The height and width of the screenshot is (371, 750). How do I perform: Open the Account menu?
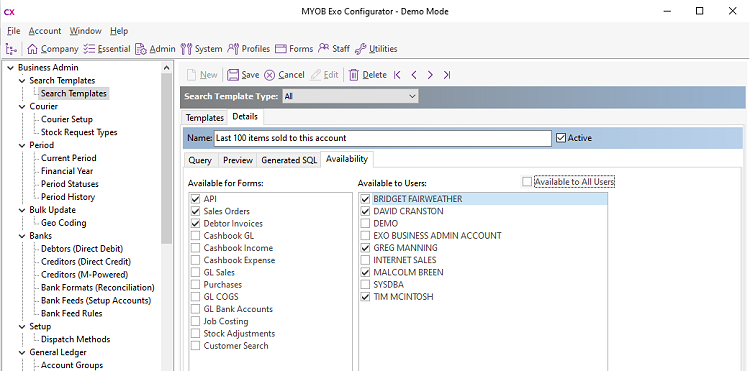coord(45,31)
